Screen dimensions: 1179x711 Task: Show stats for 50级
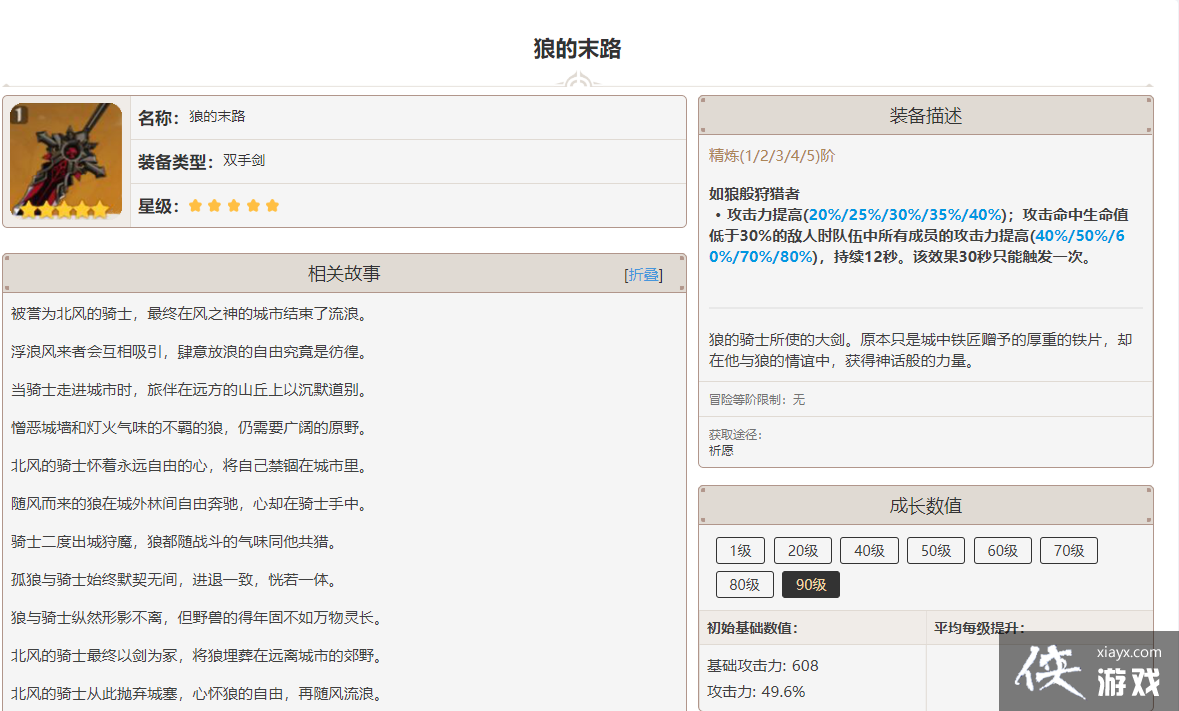936,550
